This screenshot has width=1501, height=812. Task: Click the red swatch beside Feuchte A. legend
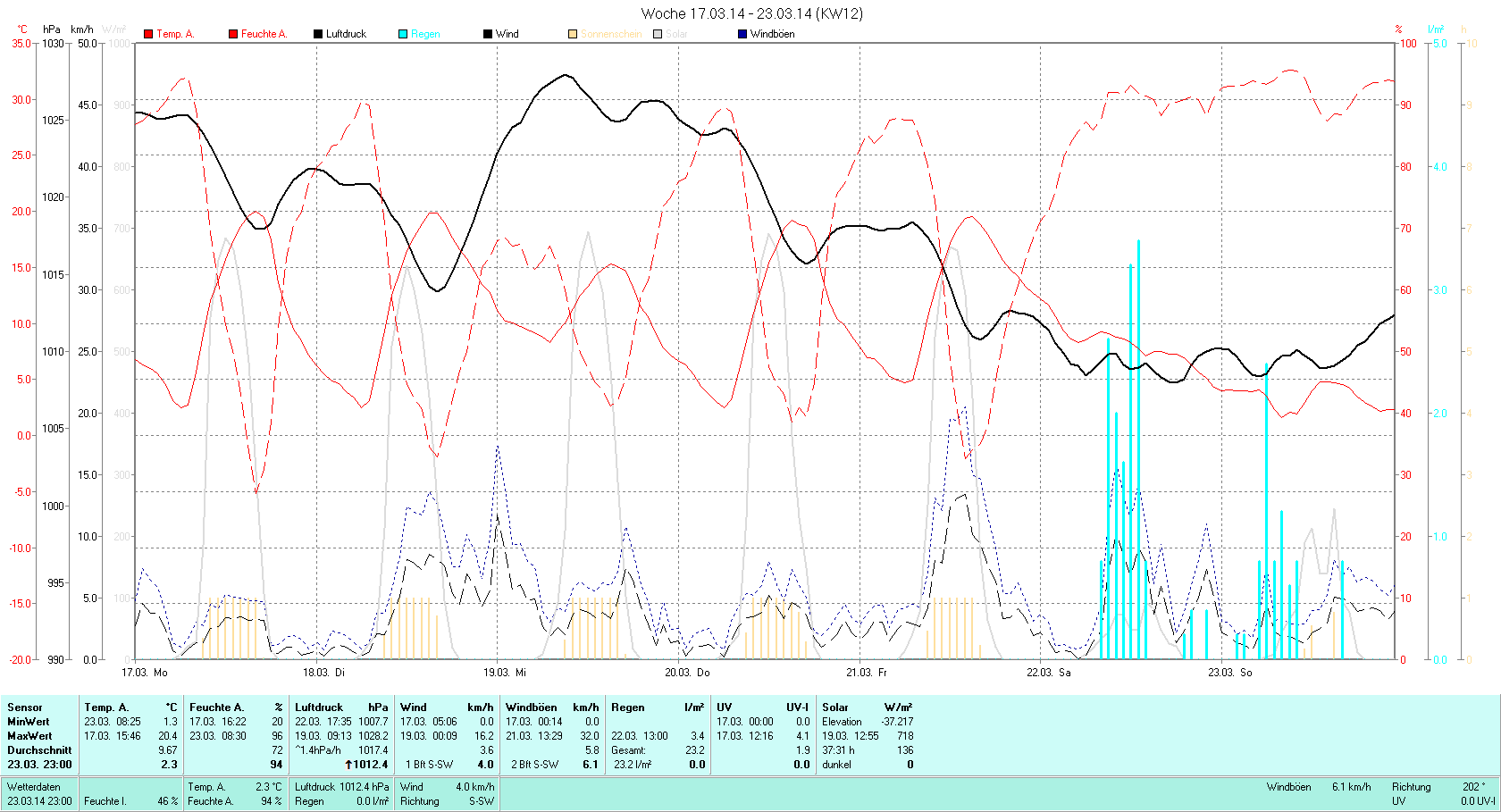[x=233, y=34]
